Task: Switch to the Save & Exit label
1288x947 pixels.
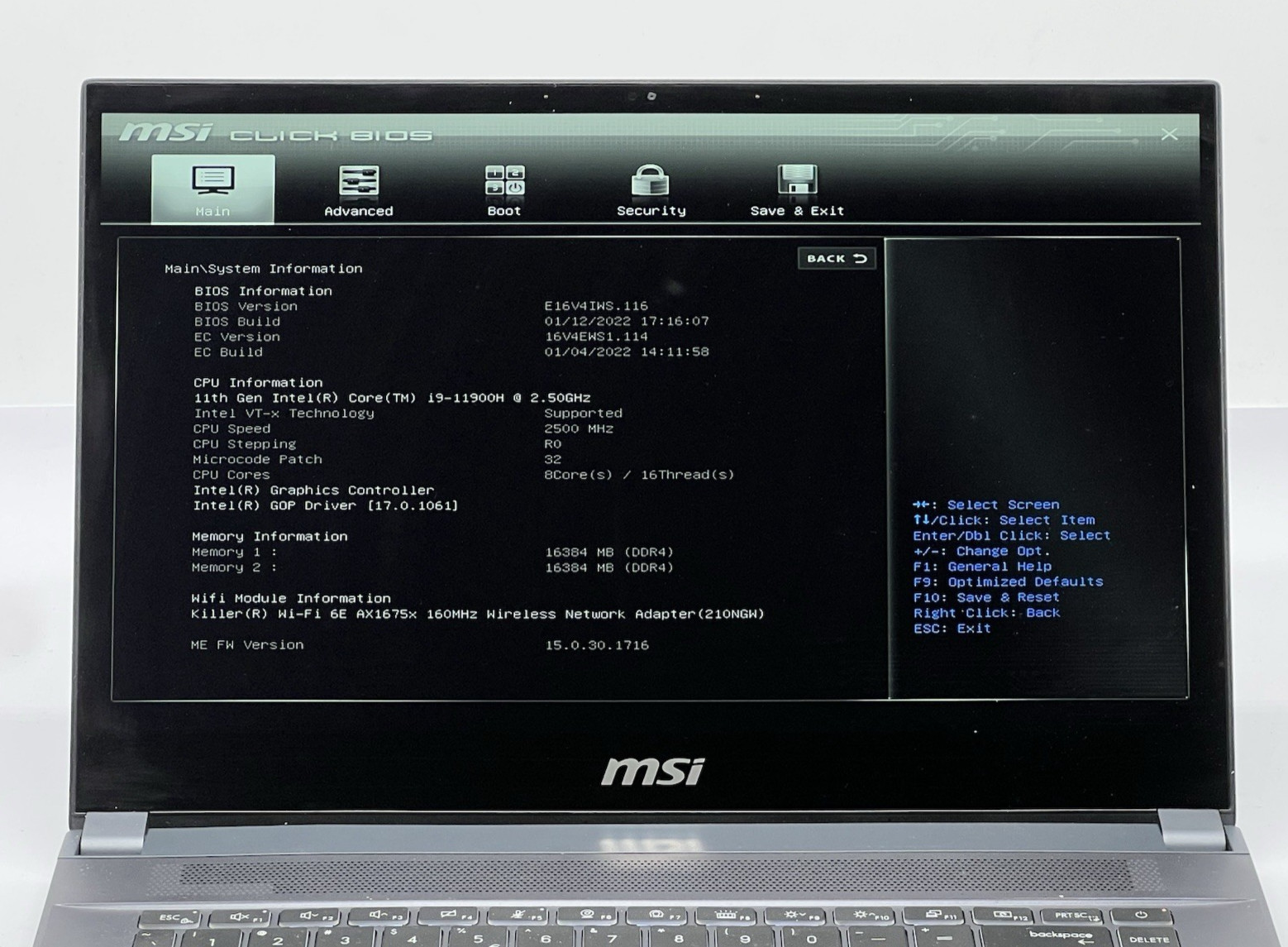Action: pyautogui.click(x=797, y=211)
